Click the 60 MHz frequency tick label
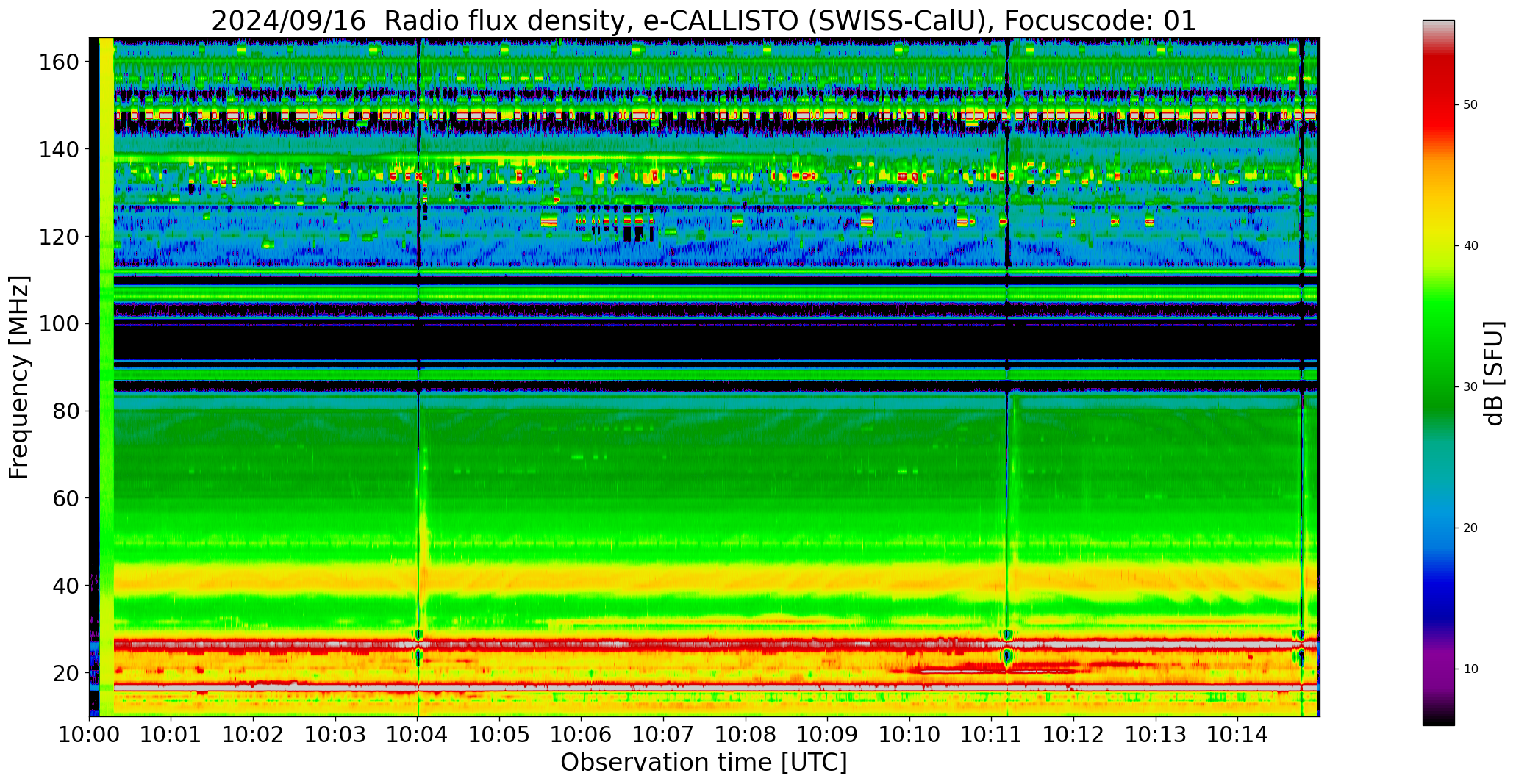Screen dimensions: 1516x784 coord(66,498)
